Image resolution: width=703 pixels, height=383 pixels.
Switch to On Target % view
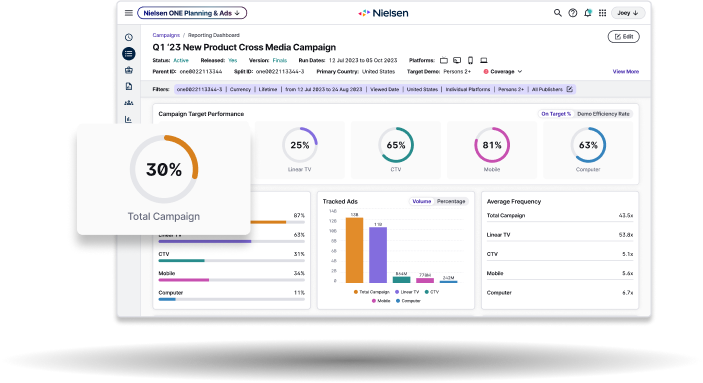pyautogui.click(x=556, y=114)
